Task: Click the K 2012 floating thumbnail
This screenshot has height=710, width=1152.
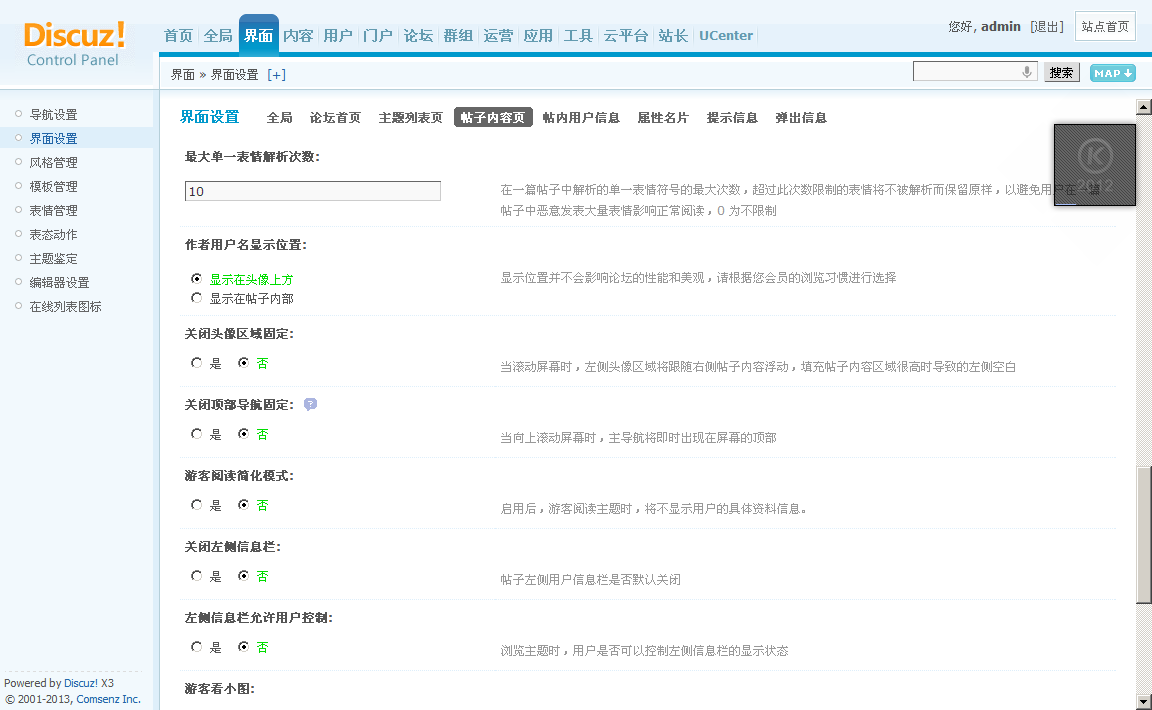Action: click(1094, 165)
